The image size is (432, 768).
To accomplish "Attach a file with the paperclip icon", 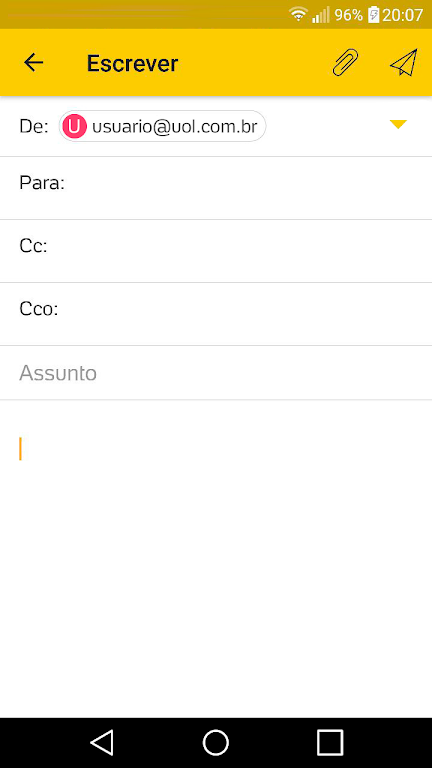I will click(345, 63).
